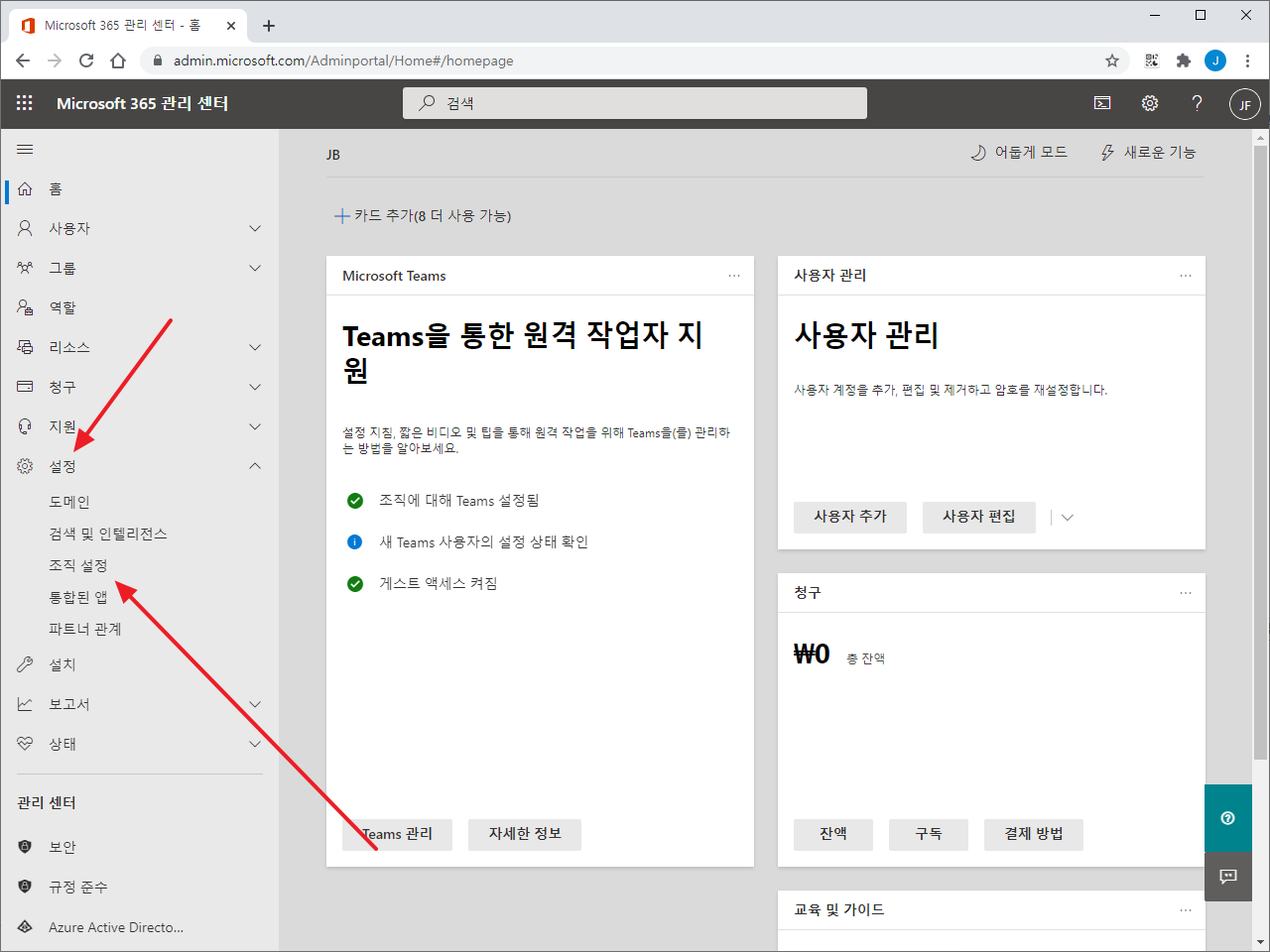
Task: Click the Setup wrench icon
Action: point(25,664)
